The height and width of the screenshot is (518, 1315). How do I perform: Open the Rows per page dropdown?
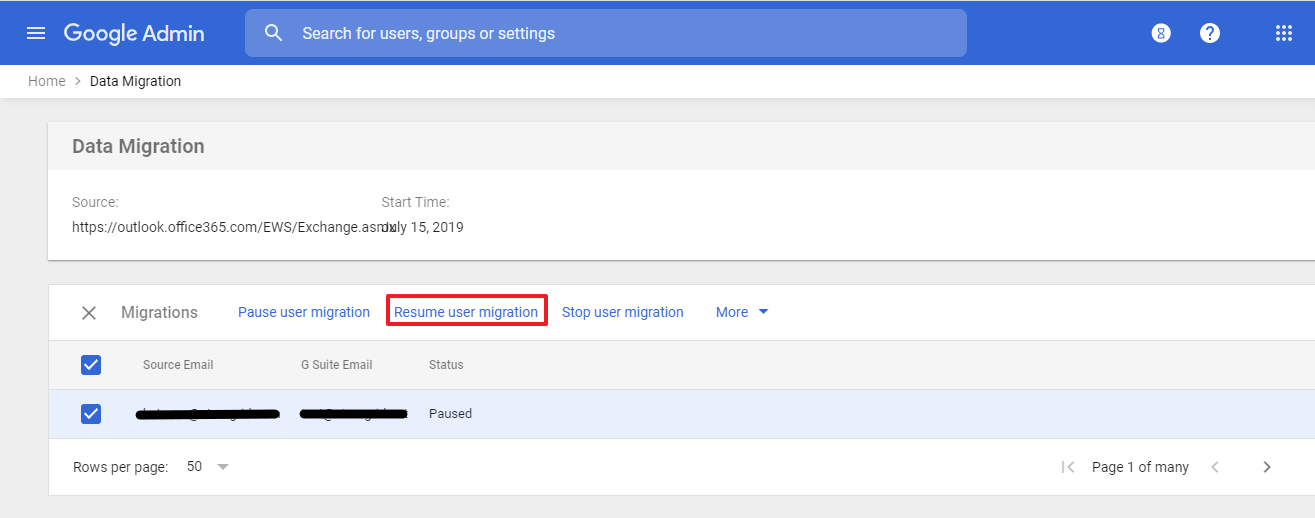tap(208, 467)
